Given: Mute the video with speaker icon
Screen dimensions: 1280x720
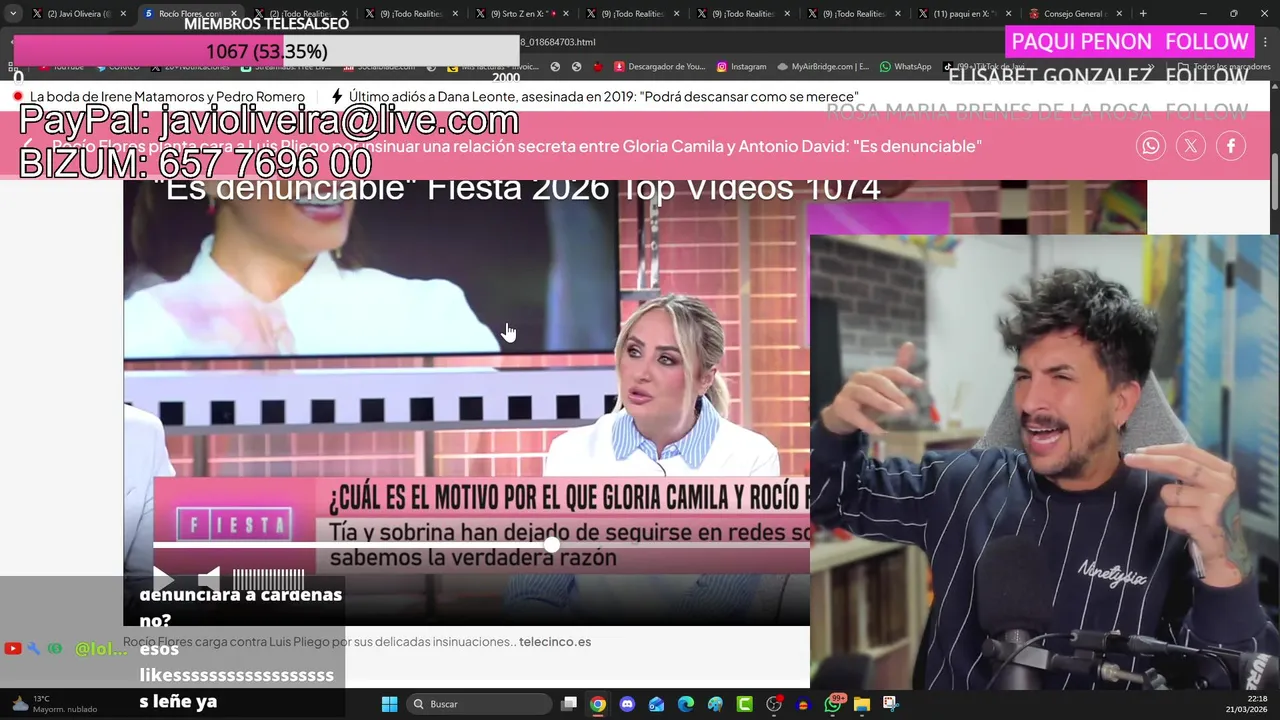Looking at the screenshot, I should [x=209, y=578].
